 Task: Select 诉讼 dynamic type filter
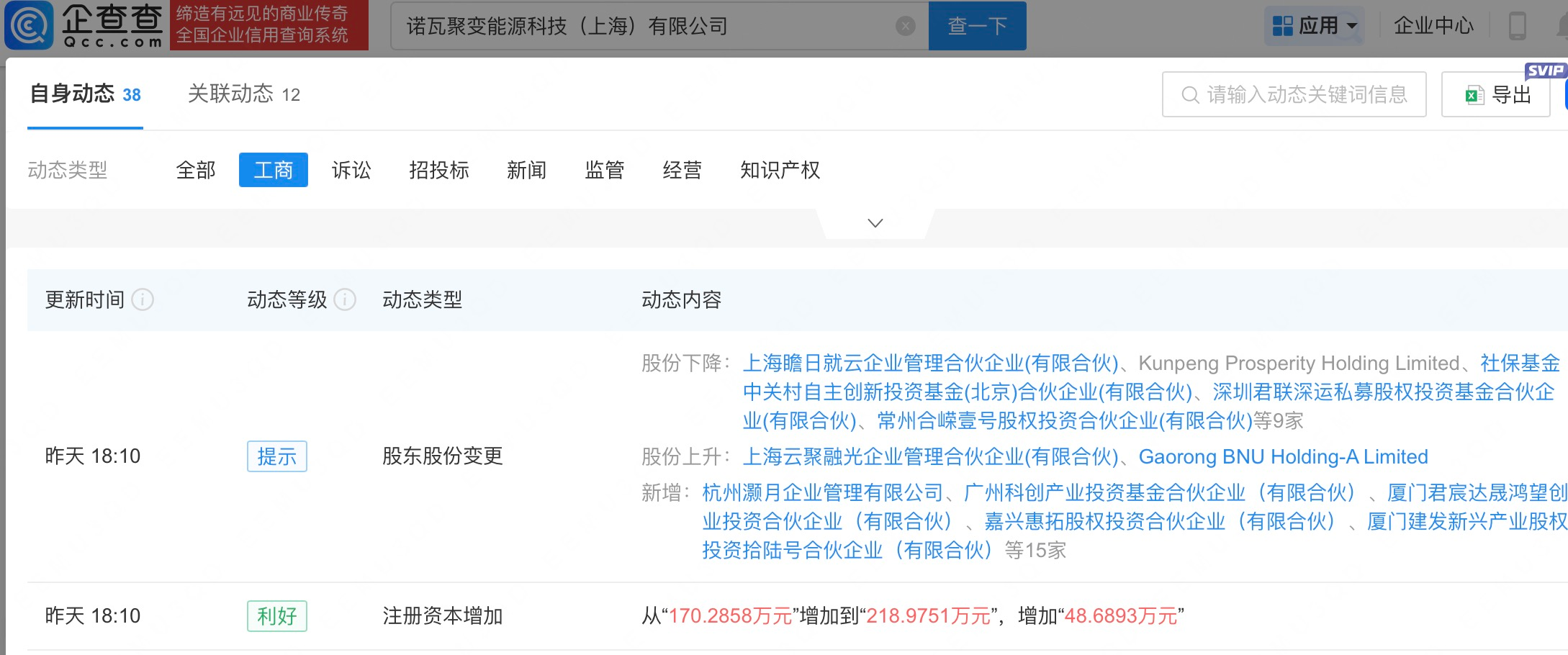tap(351, 170)
